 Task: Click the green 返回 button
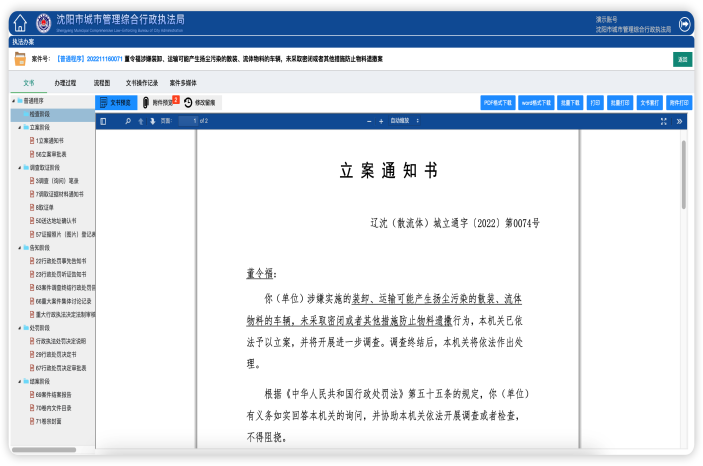pyautogui.click(x=682, y=60)
